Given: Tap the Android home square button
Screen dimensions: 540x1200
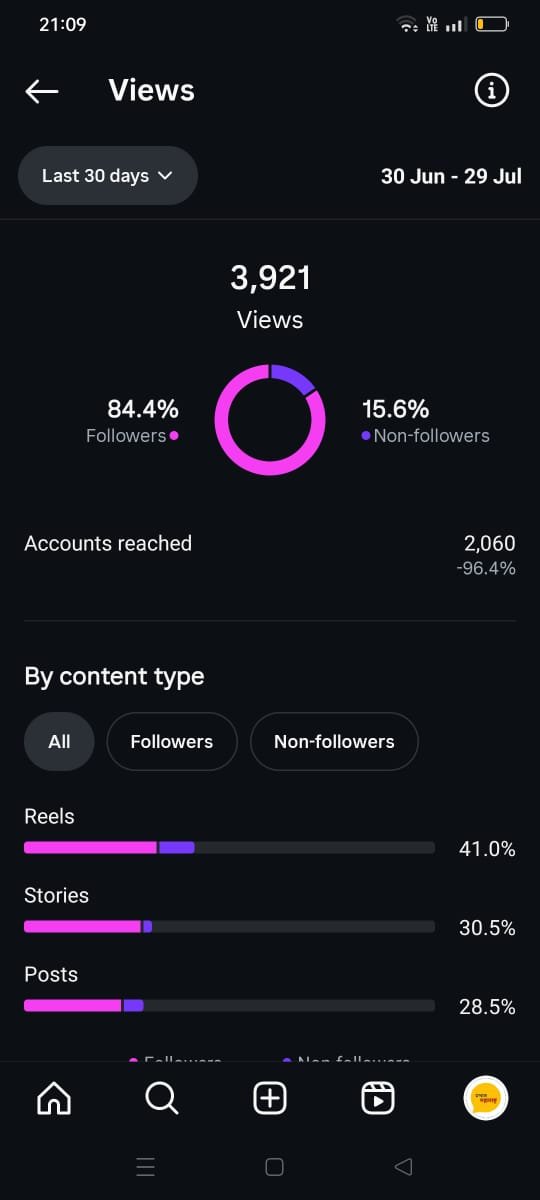Looking at the screenshot, I should pyautogui.click(x=274, y=1167).
